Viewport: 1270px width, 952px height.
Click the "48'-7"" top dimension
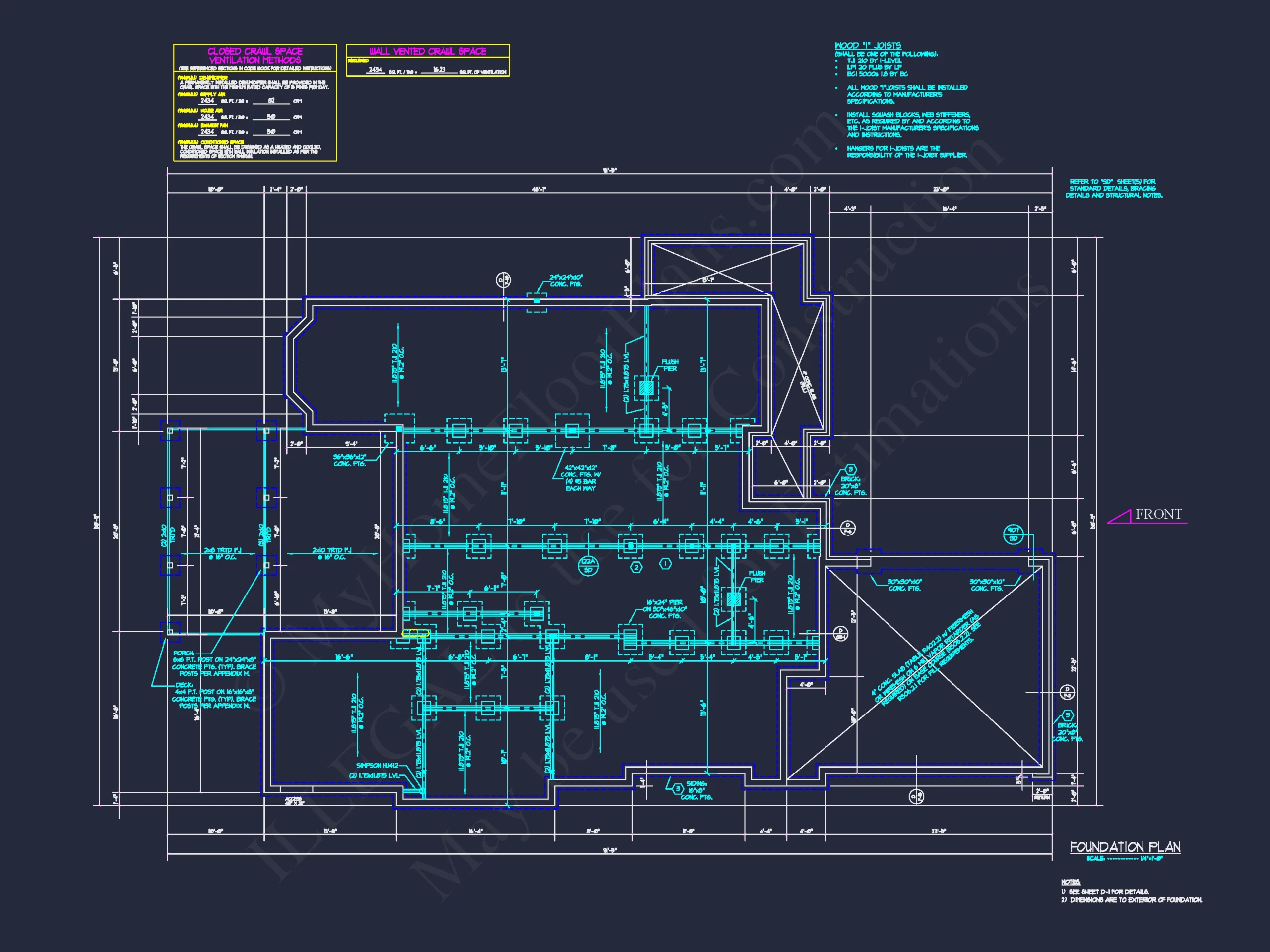pos(539,189)
